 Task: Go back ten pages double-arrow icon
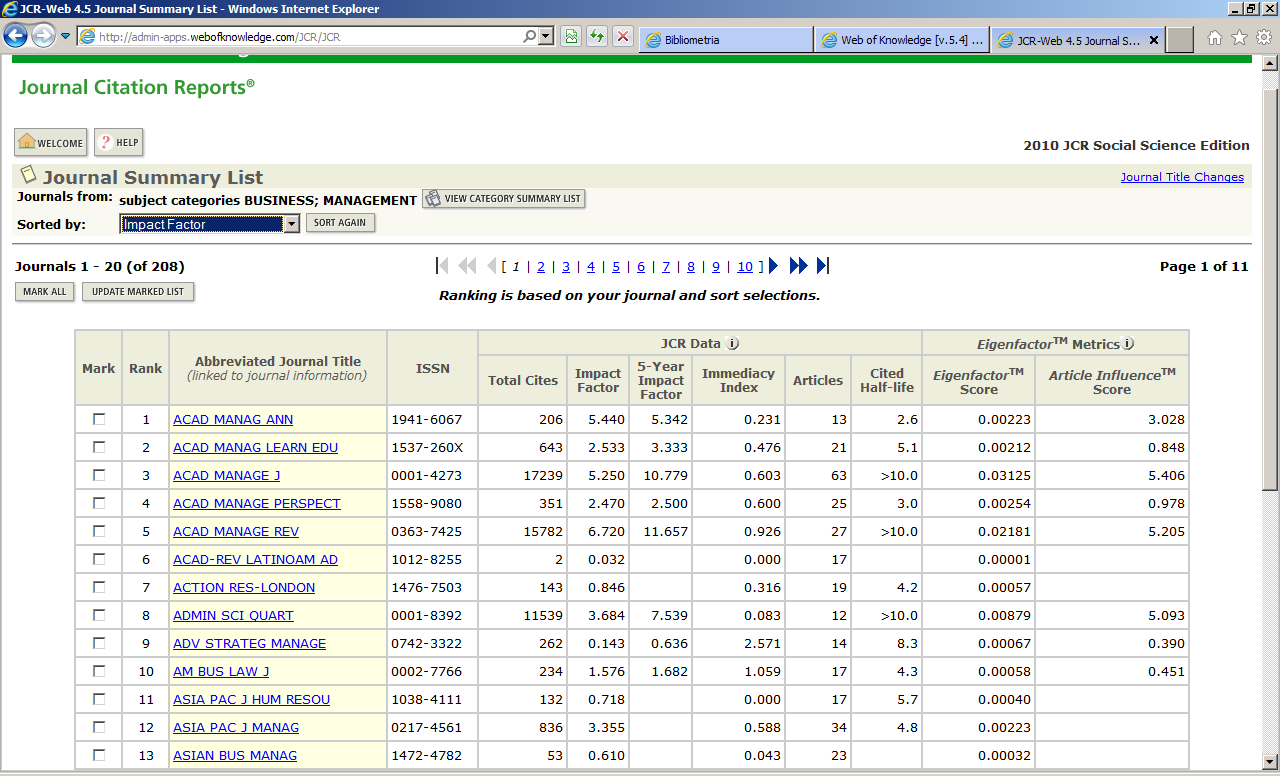click(x=467, y=266)
